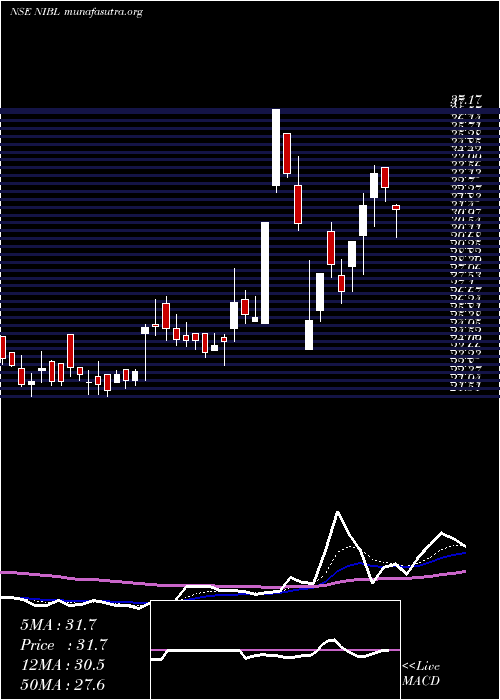Click the NSE NIBL munafasutra.org chart title
The image size is (500, 700).
coord(76,12)
